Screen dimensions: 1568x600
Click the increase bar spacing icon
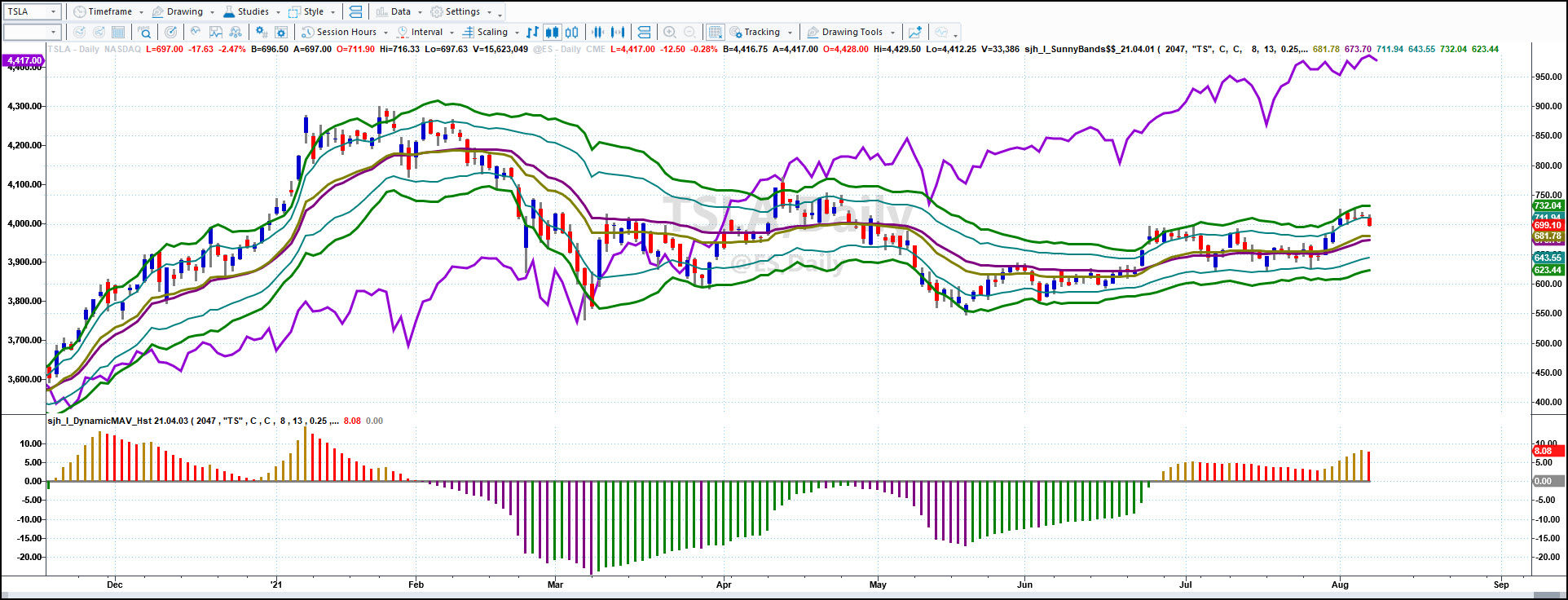coord(618,32)
